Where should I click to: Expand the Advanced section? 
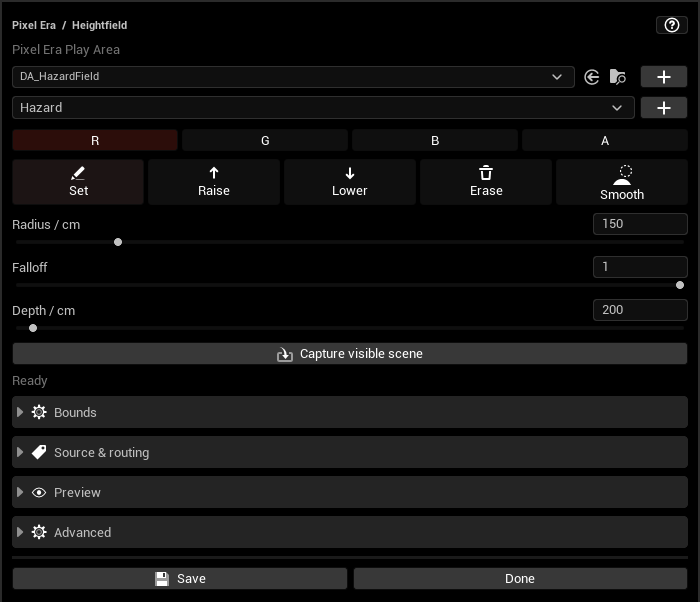point(350,532)
